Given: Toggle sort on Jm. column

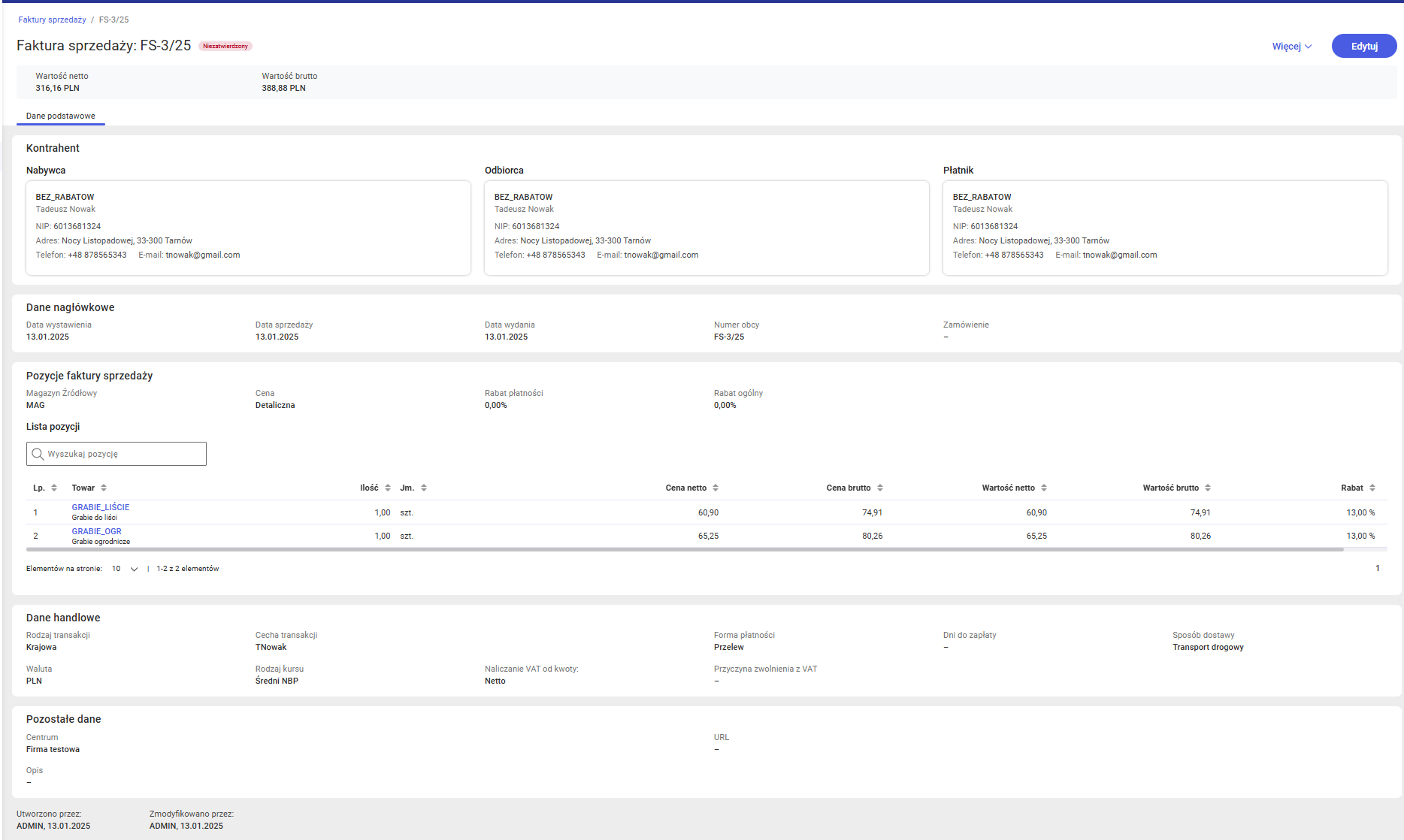Looking at the screenshot, I should pos(424,488).
